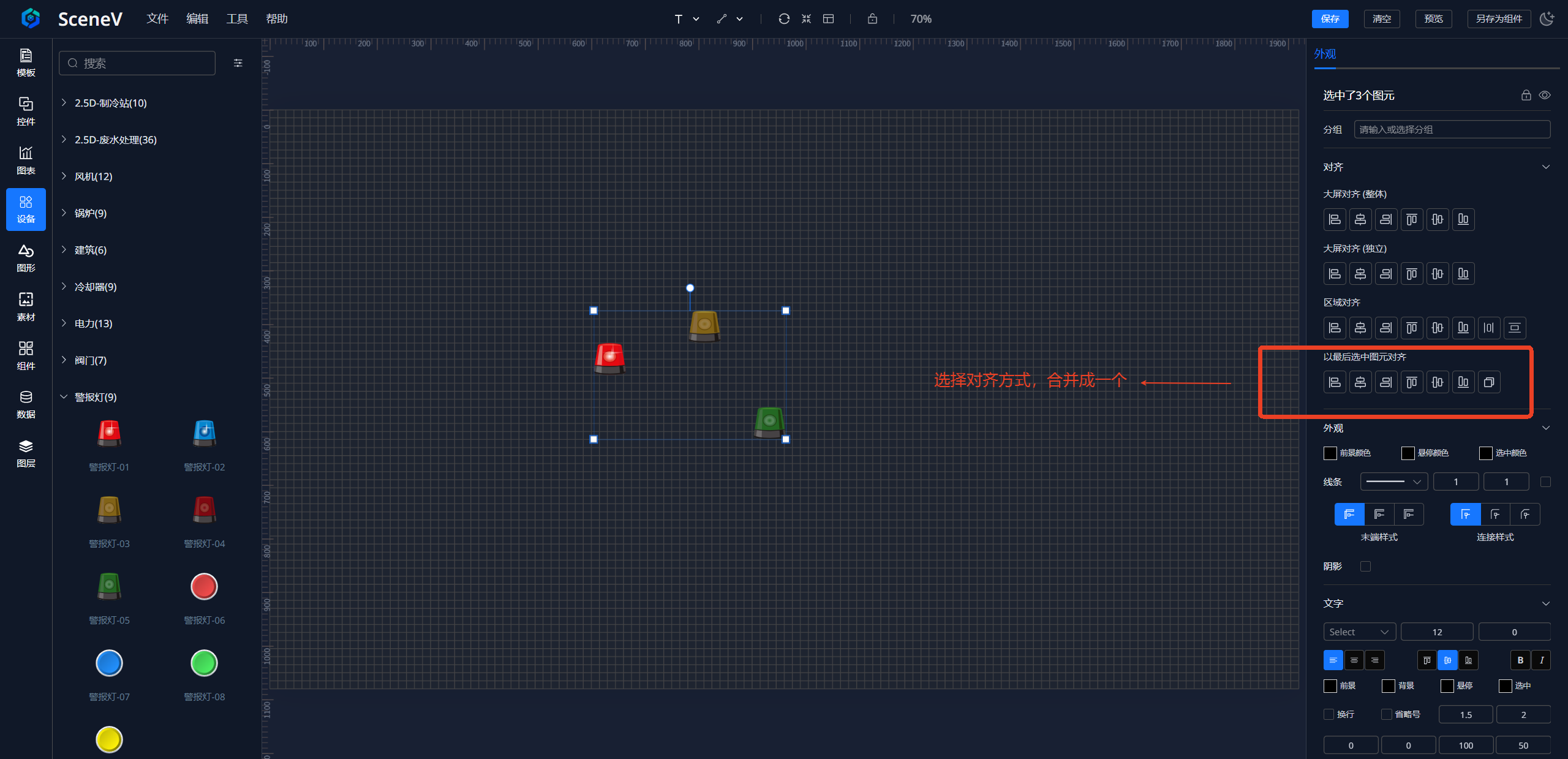This screenshot has height=759, width=1568.
Task: Open the 图表 charts sidebar panel
Action: pos(26,160)
